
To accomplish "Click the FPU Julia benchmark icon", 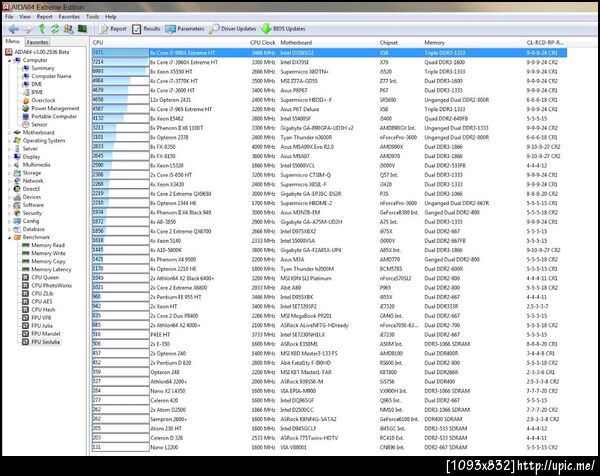I will point(26,325).
